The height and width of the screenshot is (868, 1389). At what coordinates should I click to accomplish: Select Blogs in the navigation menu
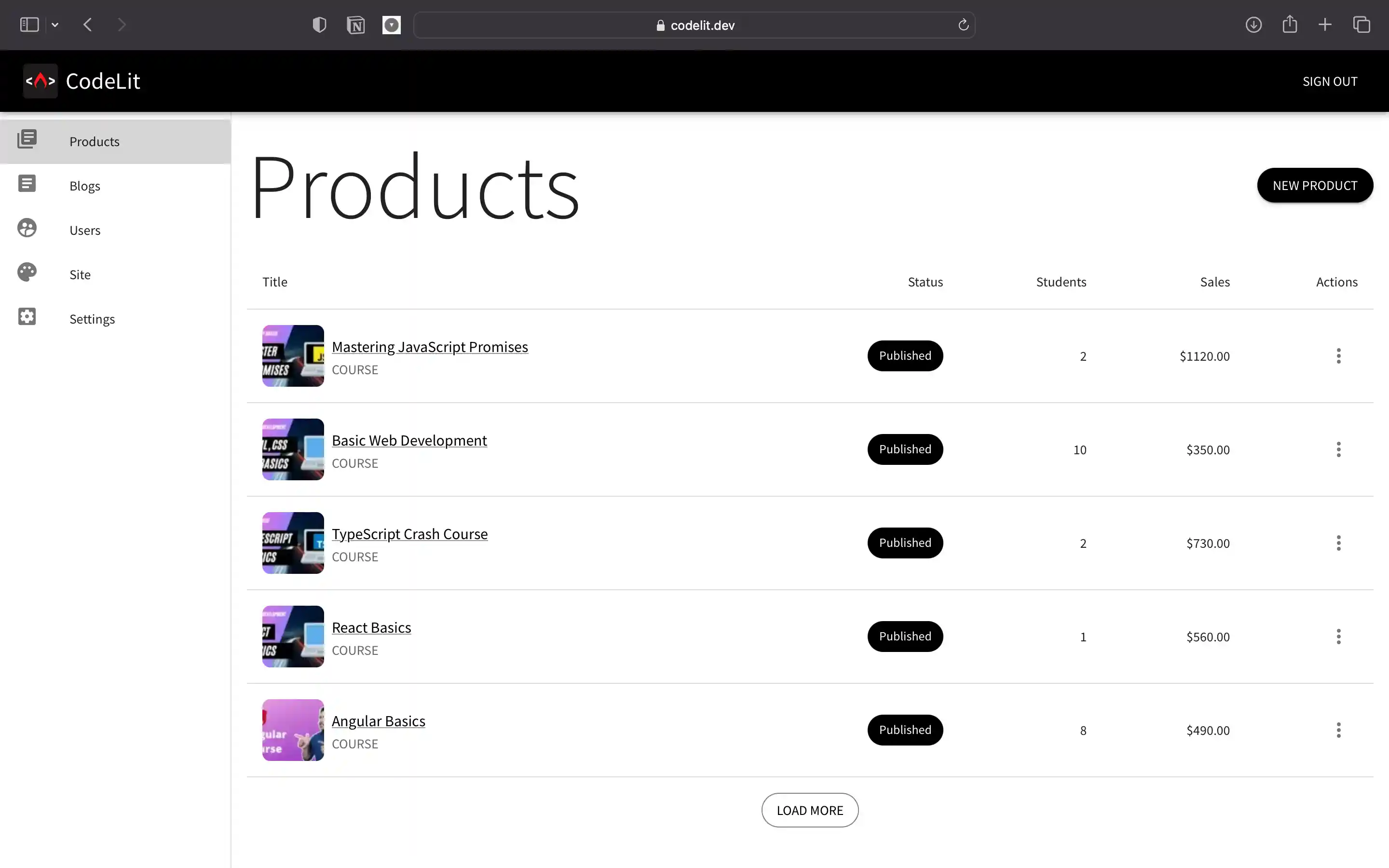pos(84,185)
